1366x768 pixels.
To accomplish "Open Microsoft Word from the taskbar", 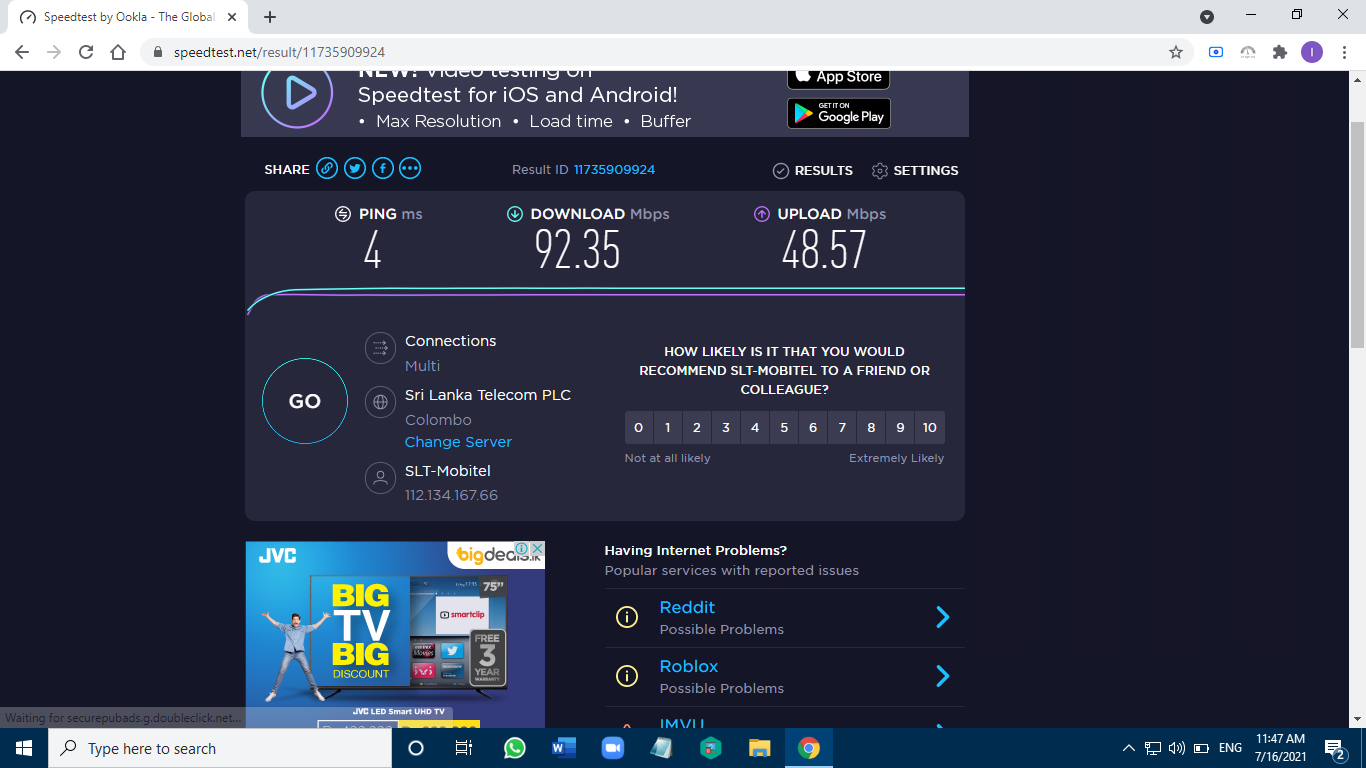I will (x=563, y=748).
